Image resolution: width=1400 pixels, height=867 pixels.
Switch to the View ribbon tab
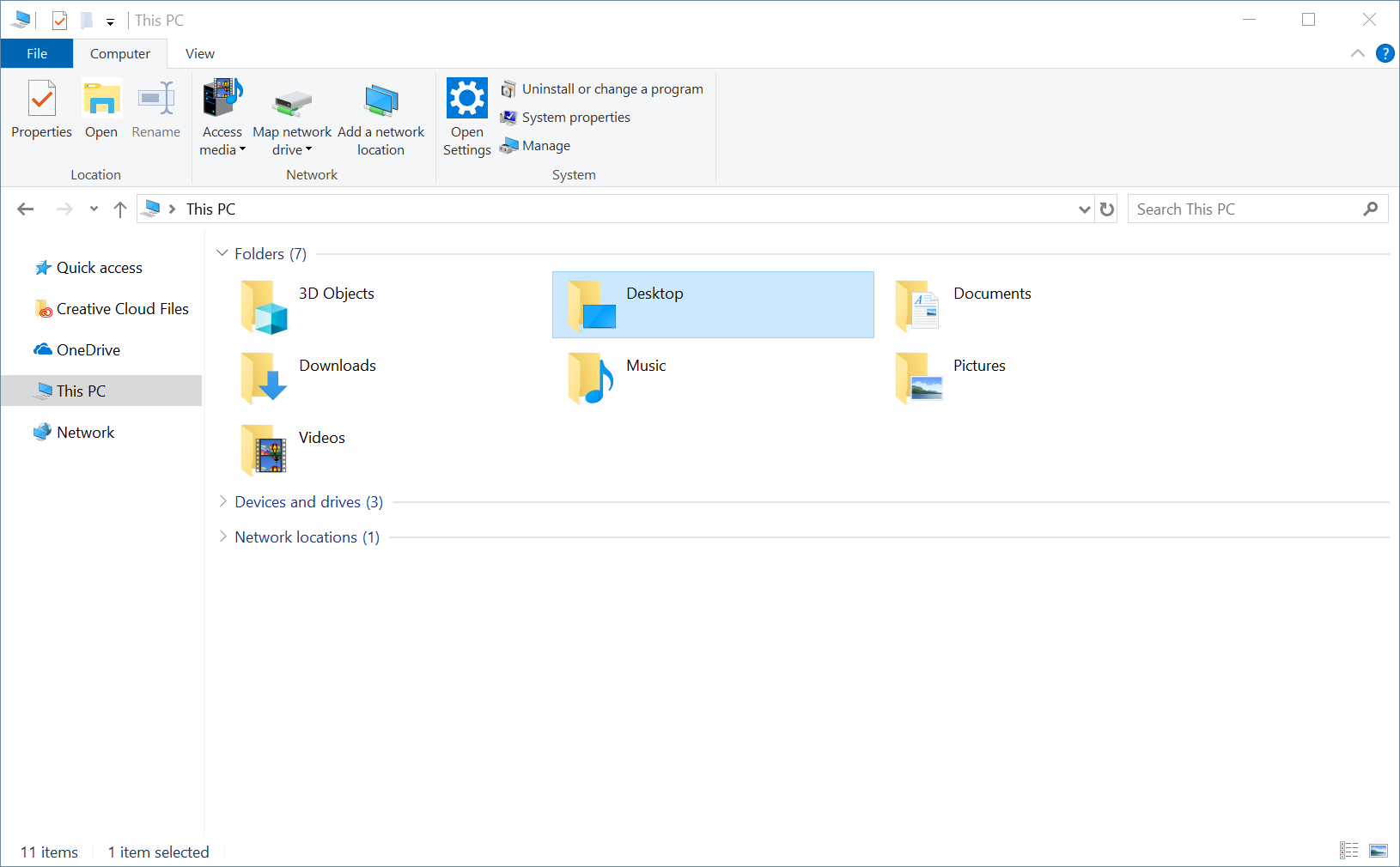tap(198, 53)
